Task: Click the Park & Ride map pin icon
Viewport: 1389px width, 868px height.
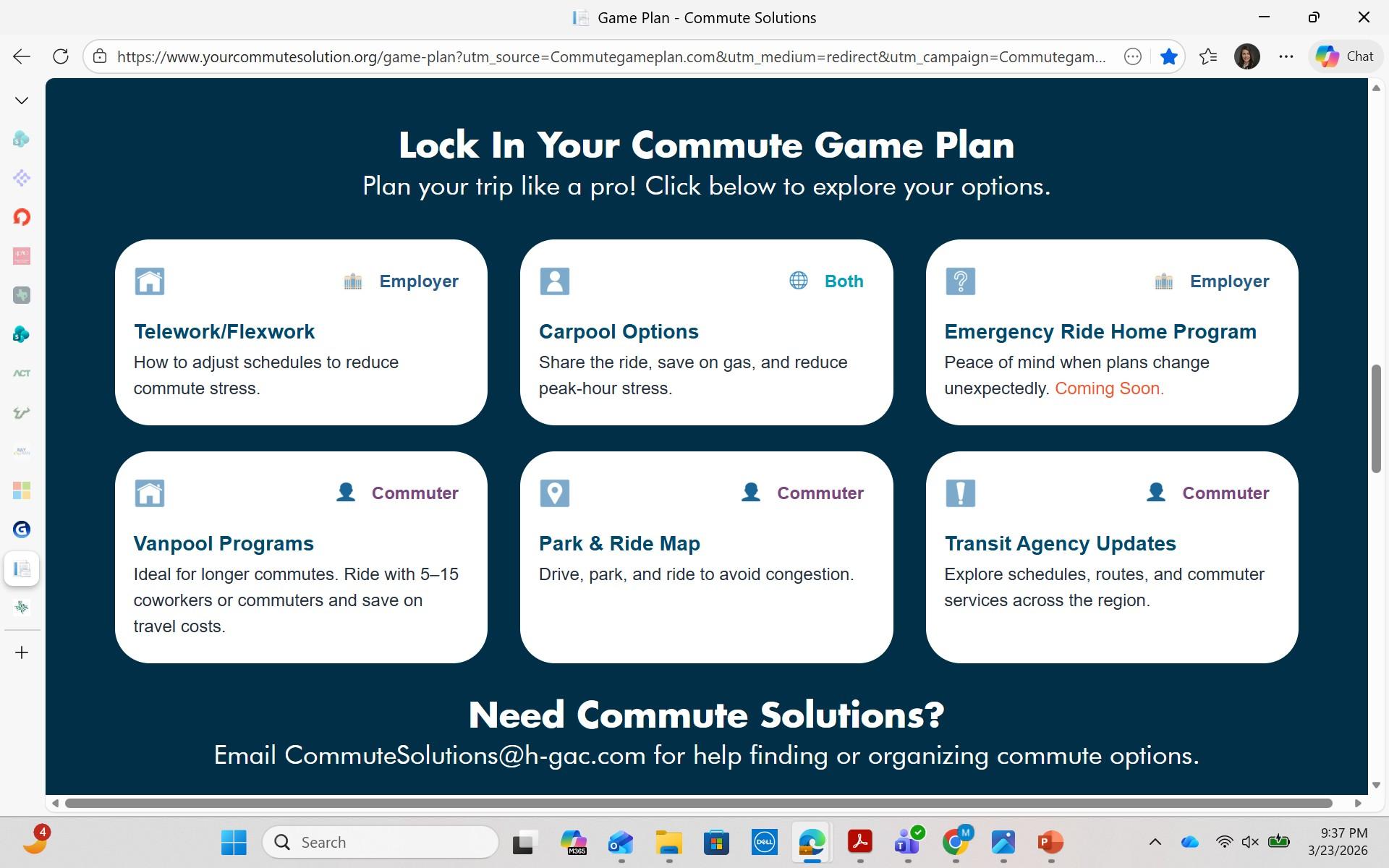Action: tap(554, 493)
